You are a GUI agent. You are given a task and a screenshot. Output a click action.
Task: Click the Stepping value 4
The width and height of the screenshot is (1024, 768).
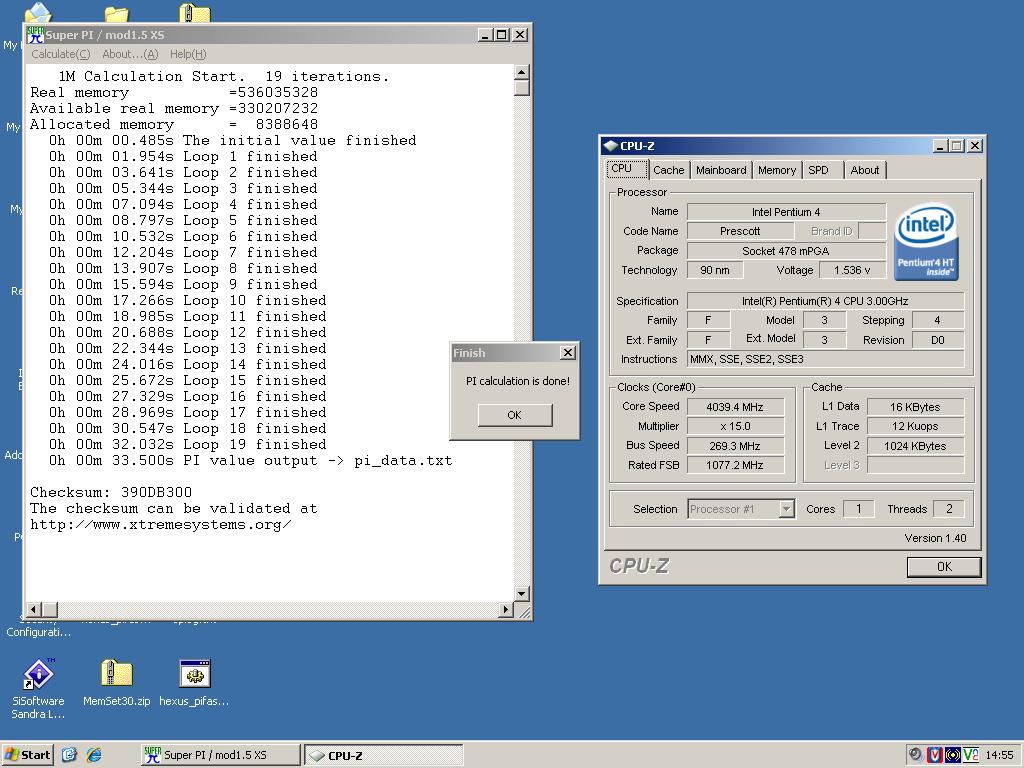click(937, 320)
